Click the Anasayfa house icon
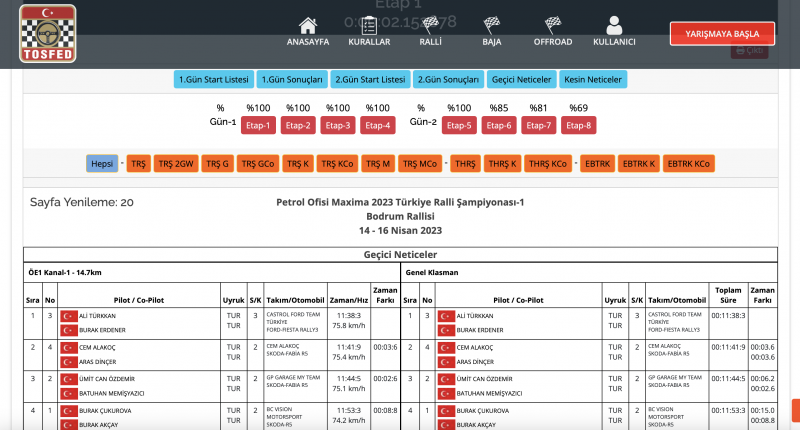Screen dimensions: 800x430 pyautogui.click(x=308, y=25)
